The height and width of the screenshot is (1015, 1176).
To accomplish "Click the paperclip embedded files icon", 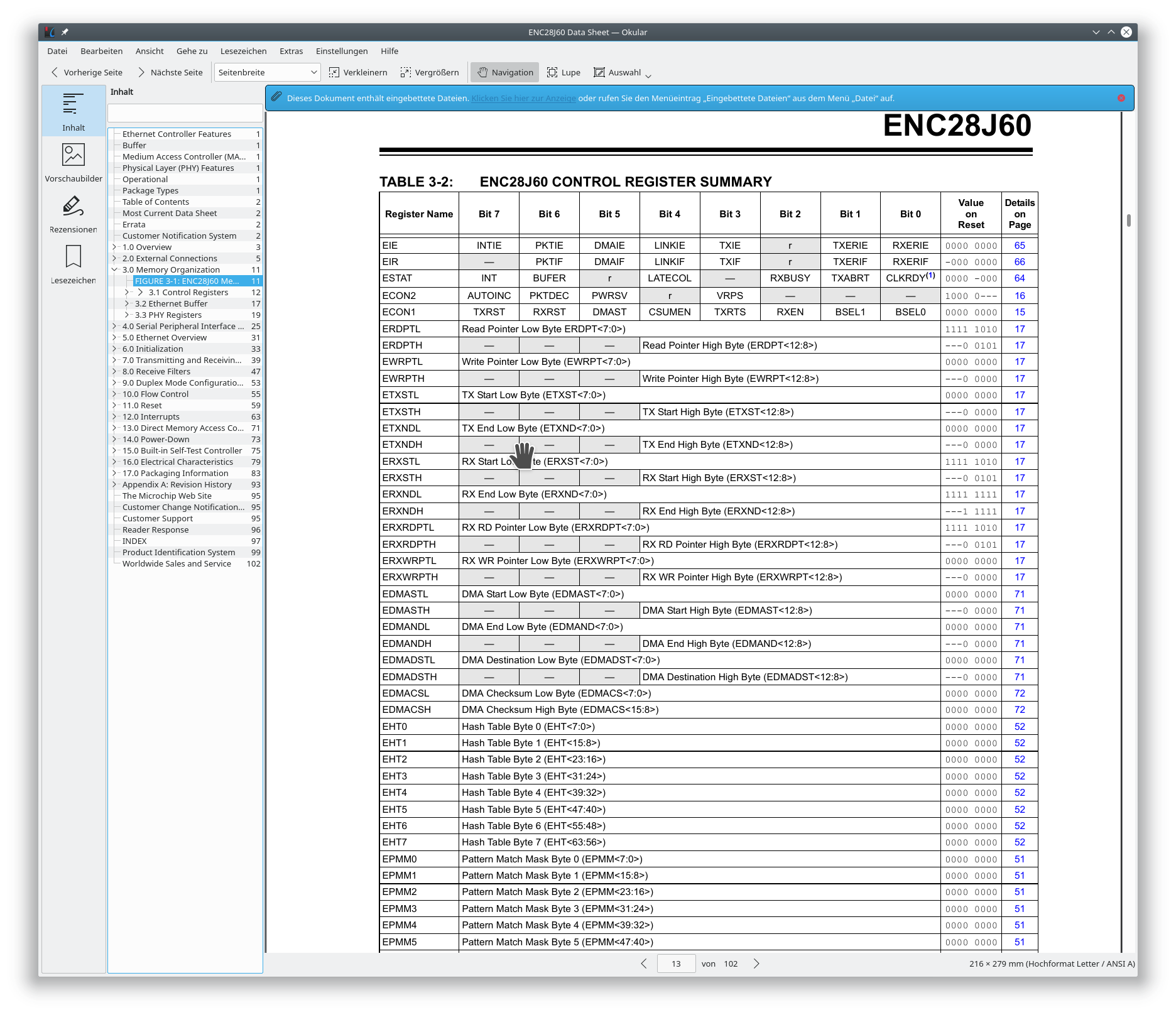I will click(276, 97).
